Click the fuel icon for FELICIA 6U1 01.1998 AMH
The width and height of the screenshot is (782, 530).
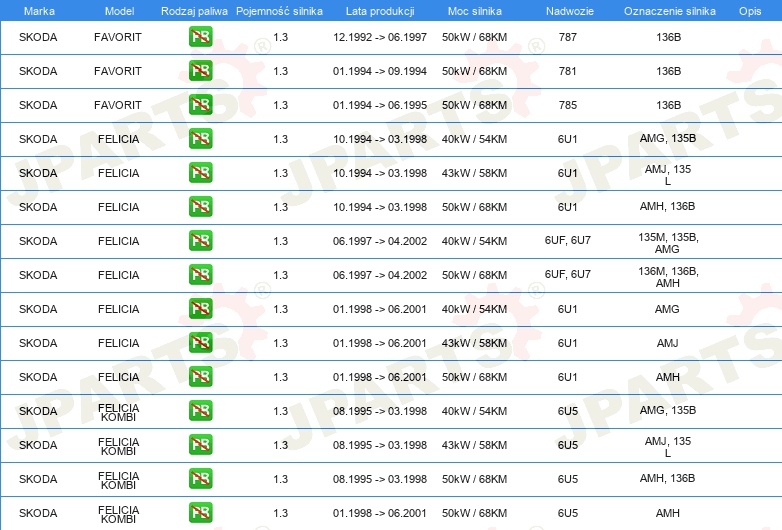coord(200,376)
